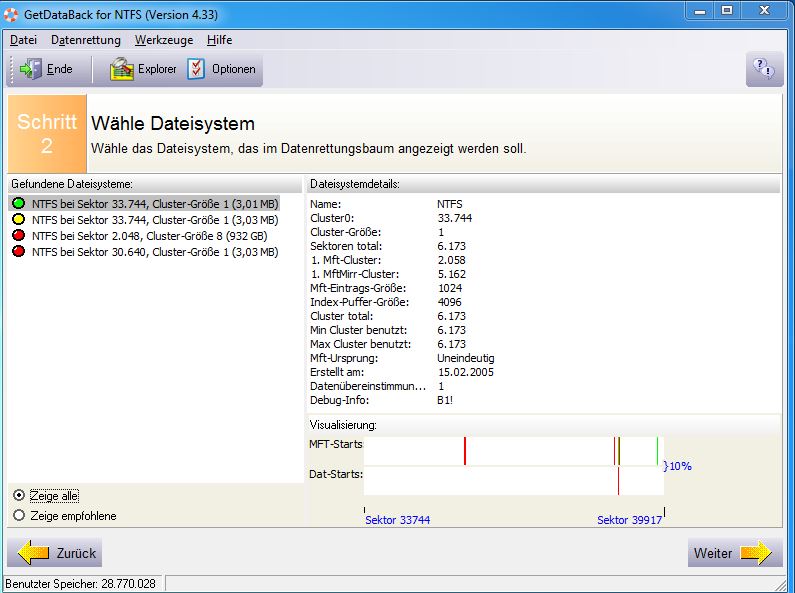Click 1. MftMirr-Cluster value 5.162
This screenshot has height=593, width=795.
(x=451, y=274)
